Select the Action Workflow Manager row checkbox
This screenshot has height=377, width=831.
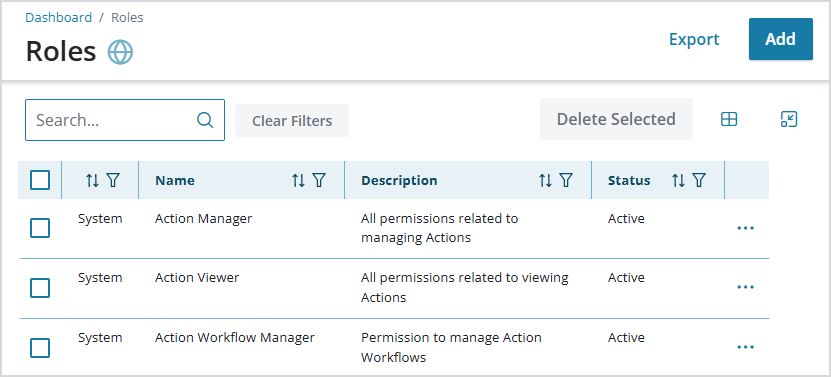click(40, 348)
